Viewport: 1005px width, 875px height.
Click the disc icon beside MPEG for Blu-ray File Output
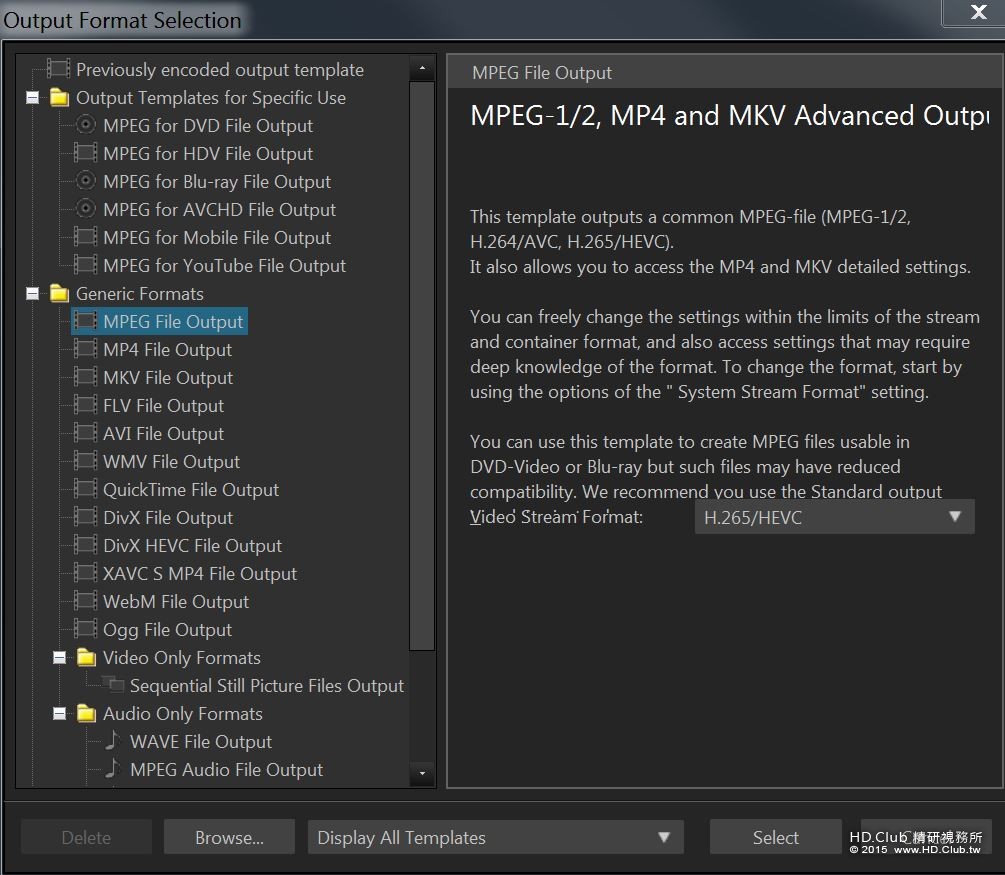click(85, 181)
